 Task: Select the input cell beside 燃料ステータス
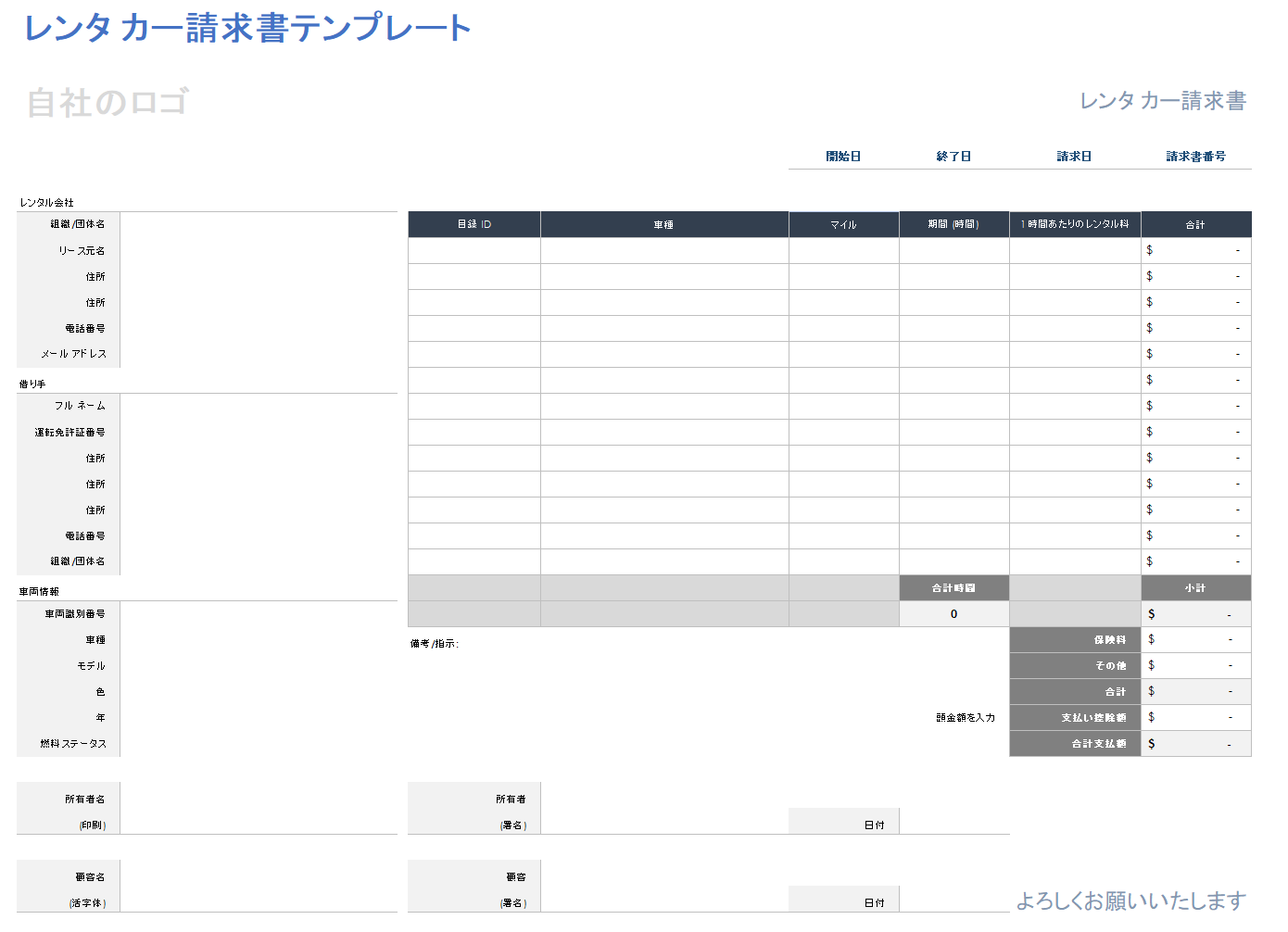click(259, 744)
